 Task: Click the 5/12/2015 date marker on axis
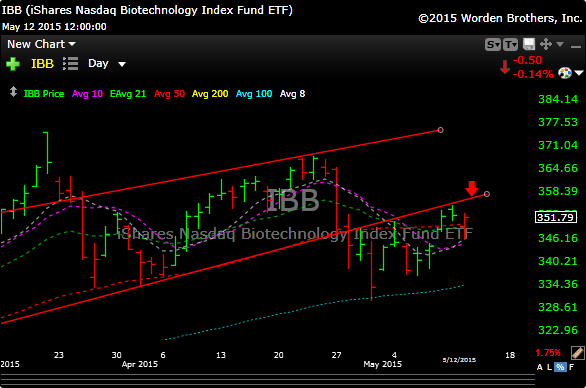459,360
